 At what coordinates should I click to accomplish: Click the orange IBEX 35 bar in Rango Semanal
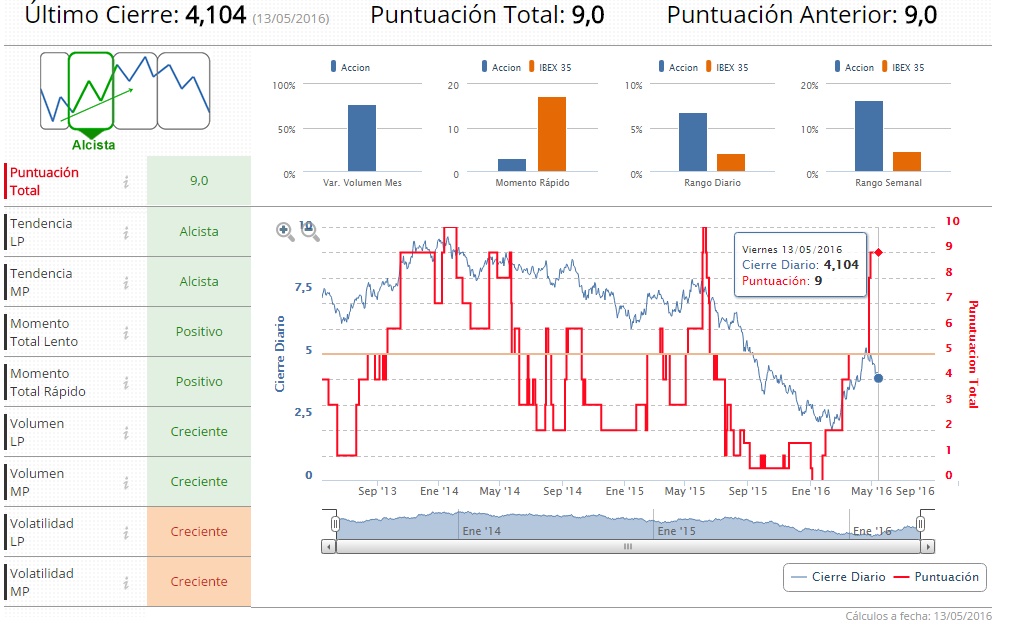tap(907, 162)
